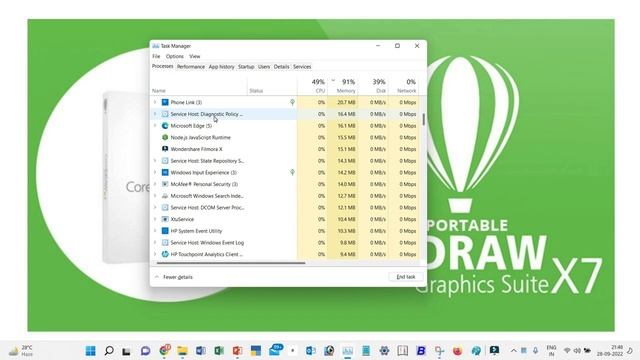The image size is (640, 360).
Task: Switch to the Users tab
Action: point(264,67)
